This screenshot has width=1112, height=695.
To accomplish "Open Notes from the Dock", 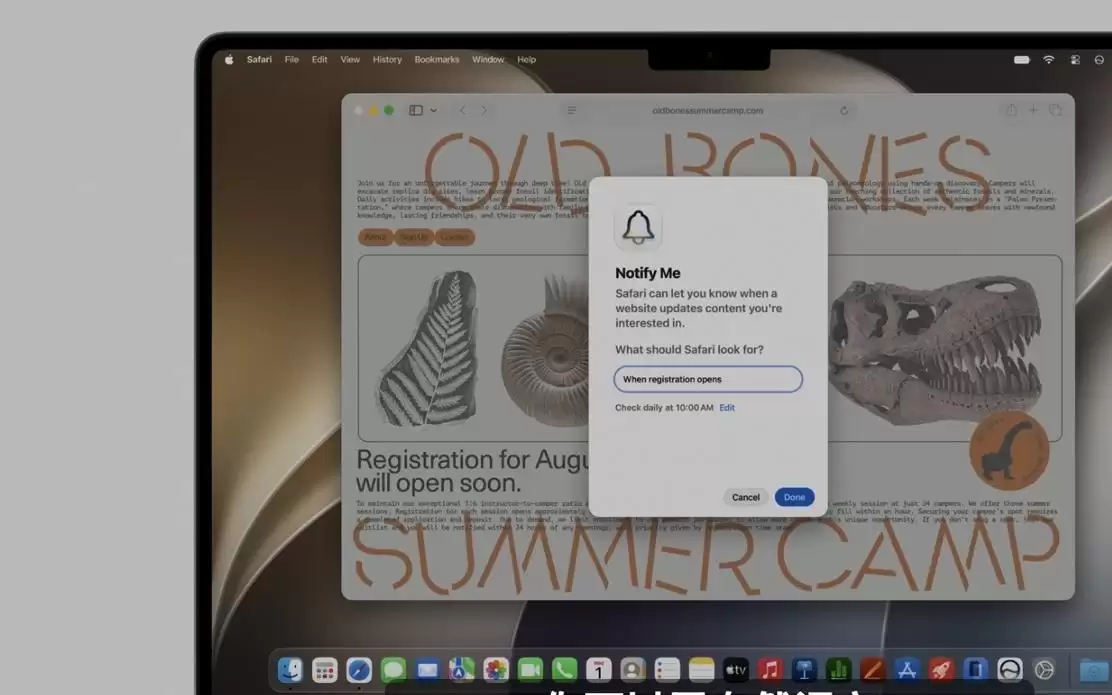I will tap(701, 669).
